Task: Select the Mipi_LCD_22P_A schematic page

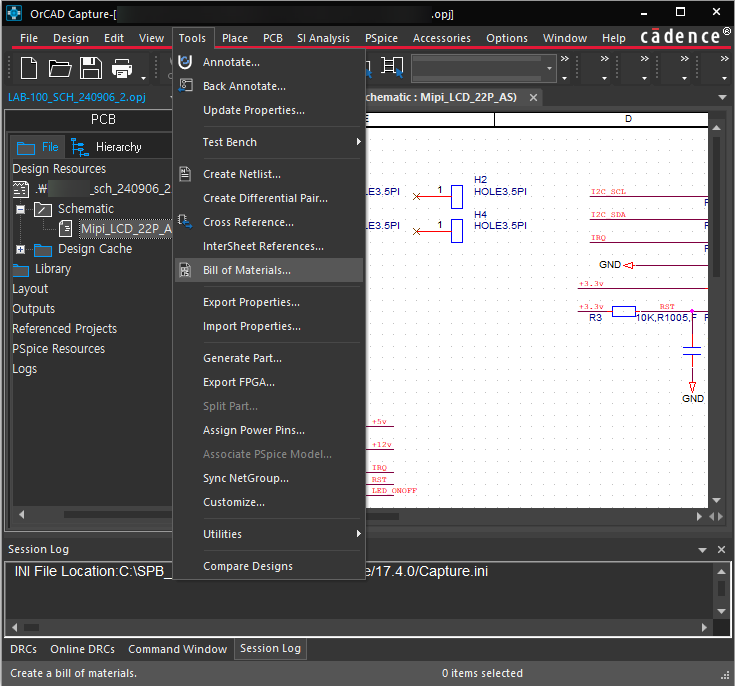Action: coord(127,229)
